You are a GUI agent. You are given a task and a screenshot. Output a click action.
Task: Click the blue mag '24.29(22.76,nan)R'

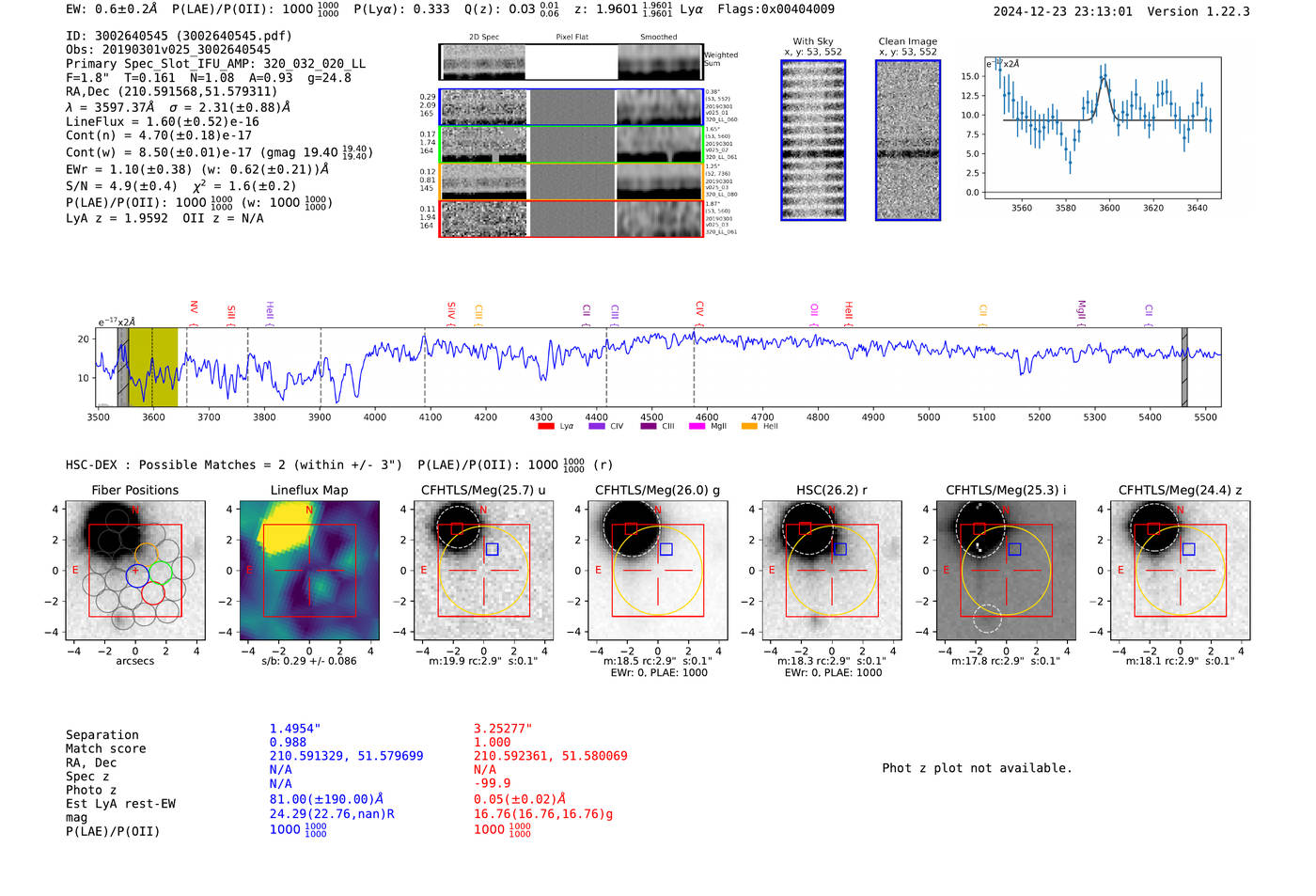point(332,814)
